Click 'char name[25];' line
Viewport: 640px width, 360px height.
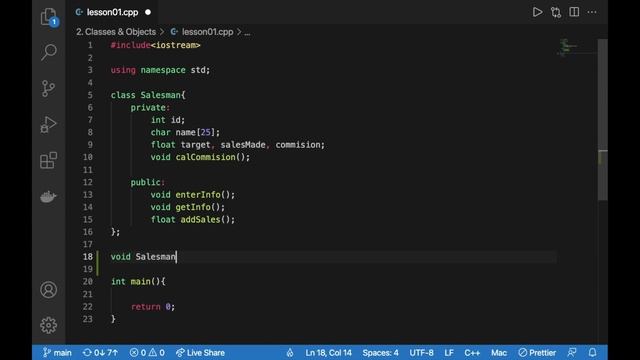(x=185, y=132)
